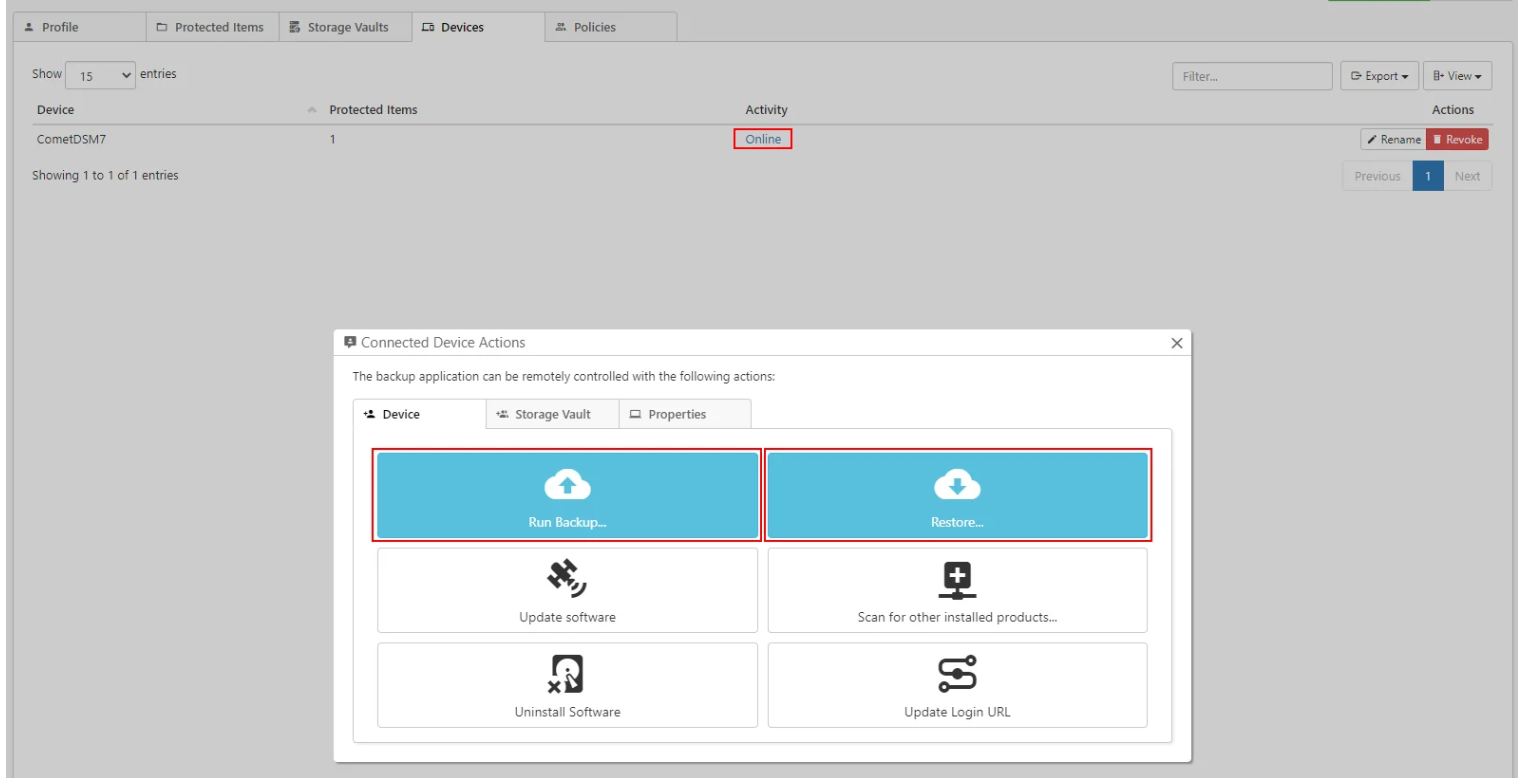Click the Filter input field
Screen dimensions: 1518x778
pos(1253,76)
